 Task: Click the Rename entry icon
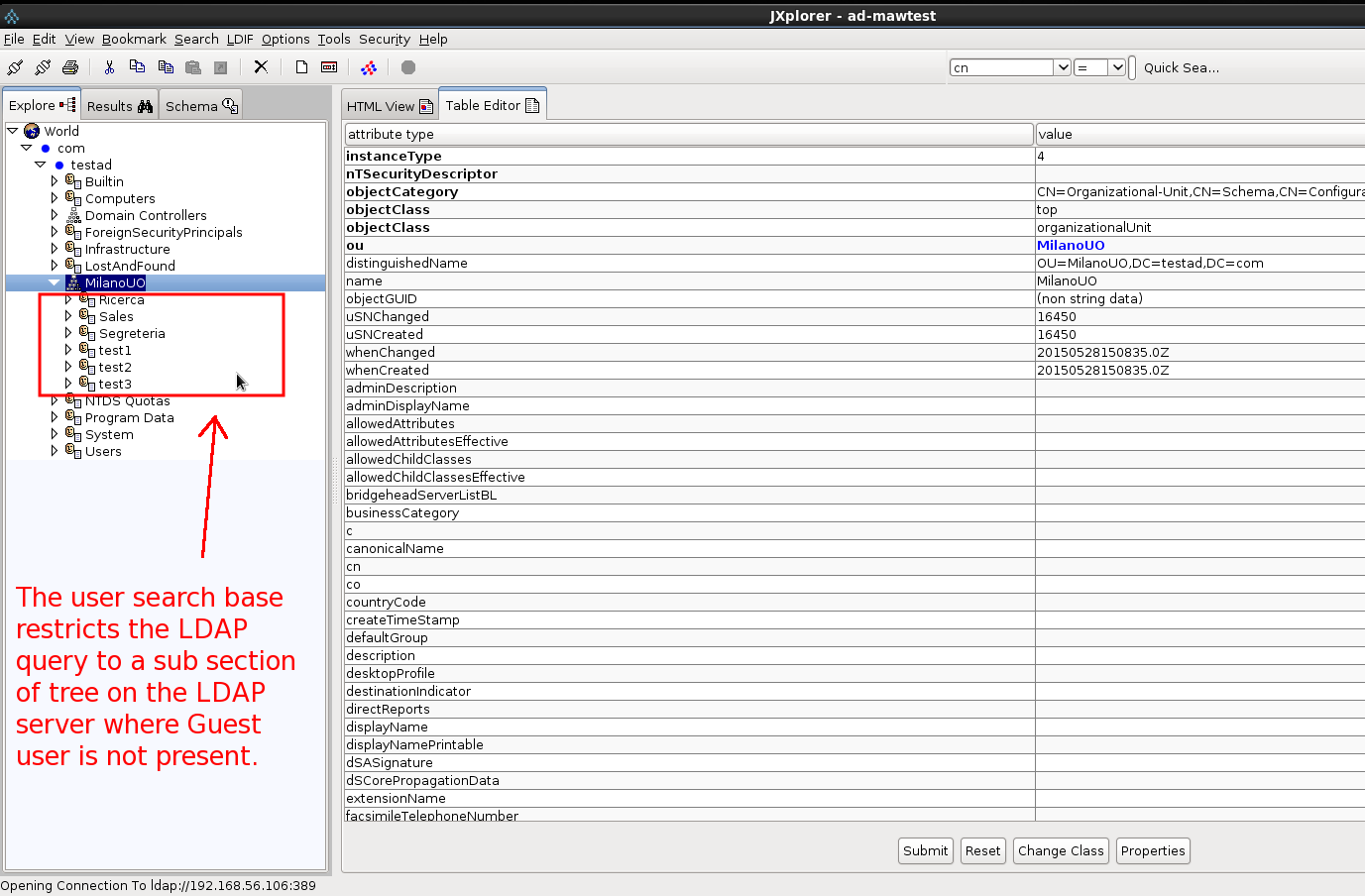pyautogui.click(x=329, y=67)
